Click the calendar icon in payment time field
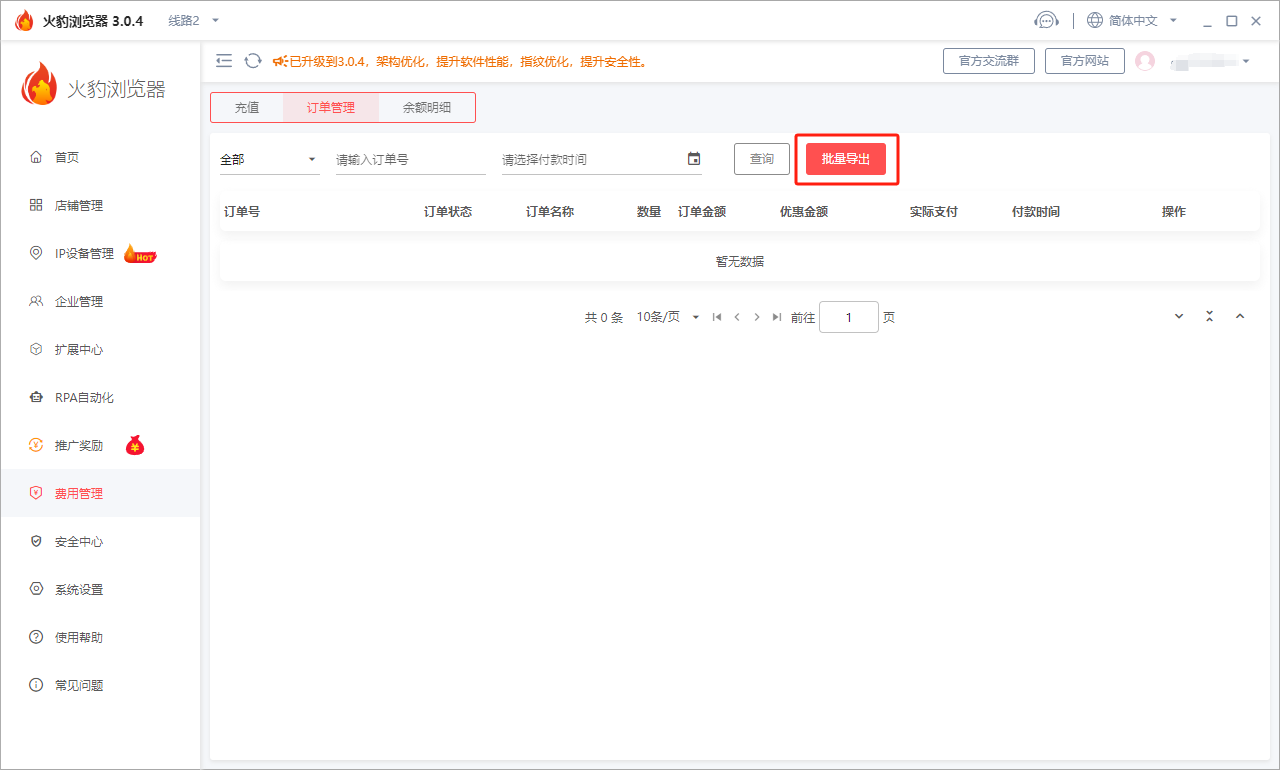Screen dimensions: 1280x770 coord(694,159)
